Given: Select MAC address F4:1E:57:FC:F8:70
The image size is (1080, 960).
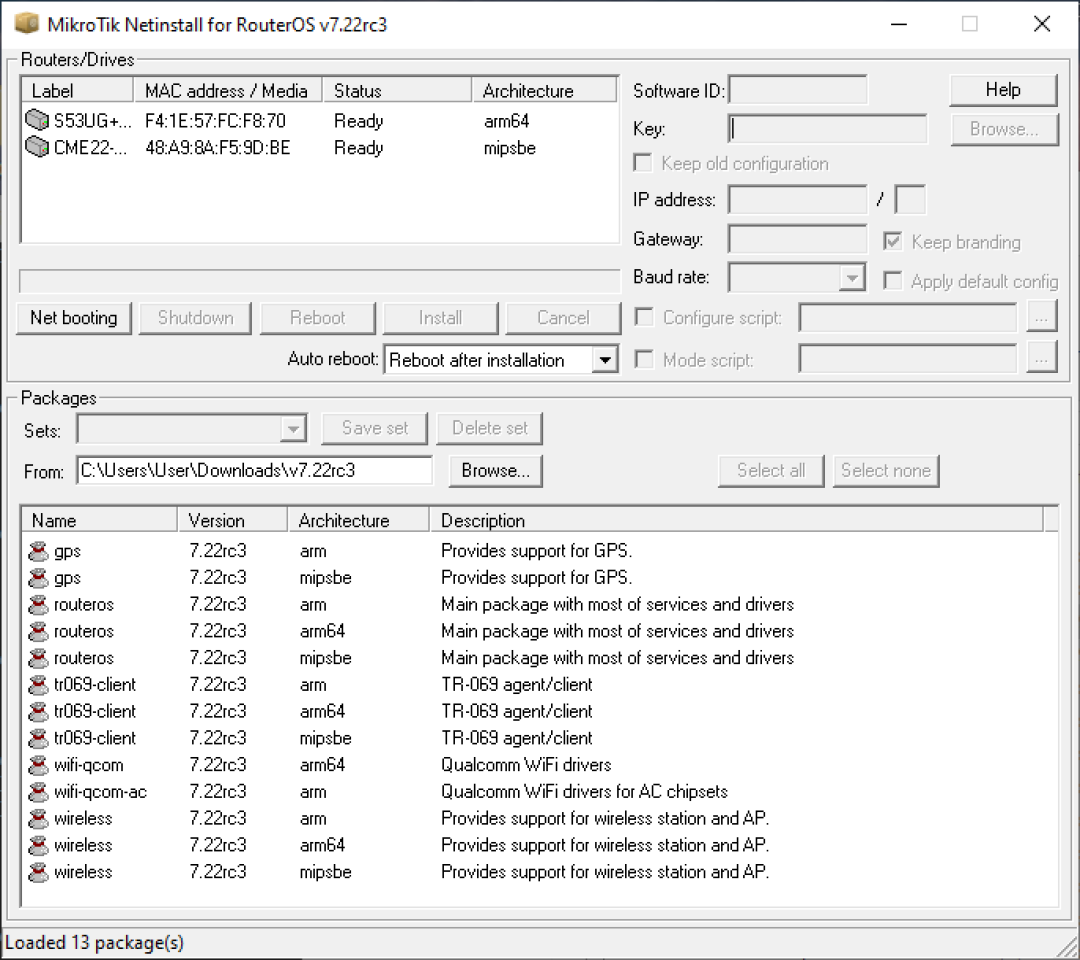Looking at the screenshot, I should (x=215, y=121).
